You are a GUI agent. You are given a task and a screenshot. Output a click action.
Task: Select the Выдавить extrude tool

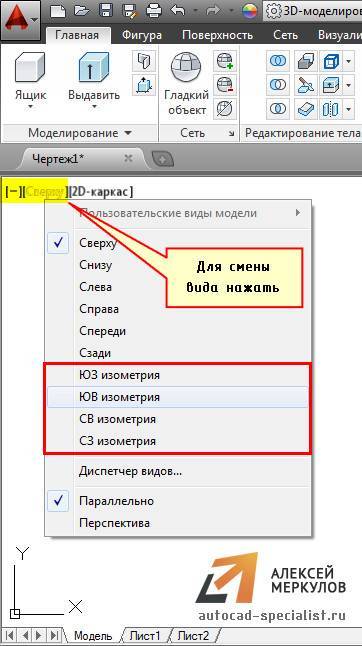(x=94, y=76)
